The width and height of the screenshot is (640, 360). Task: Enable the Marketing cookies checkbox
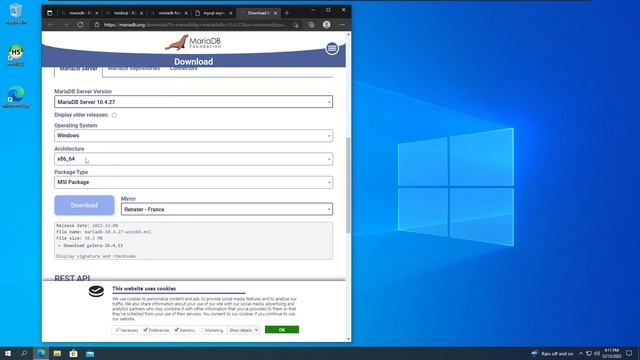tap(202, 330)
